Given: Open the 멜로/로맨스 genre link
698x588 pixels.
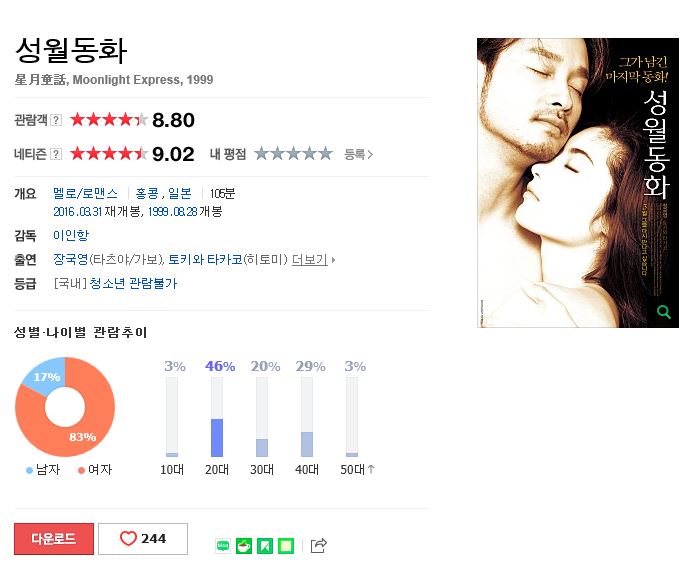Looking at the screenshot, I should [x=85, y=193].
